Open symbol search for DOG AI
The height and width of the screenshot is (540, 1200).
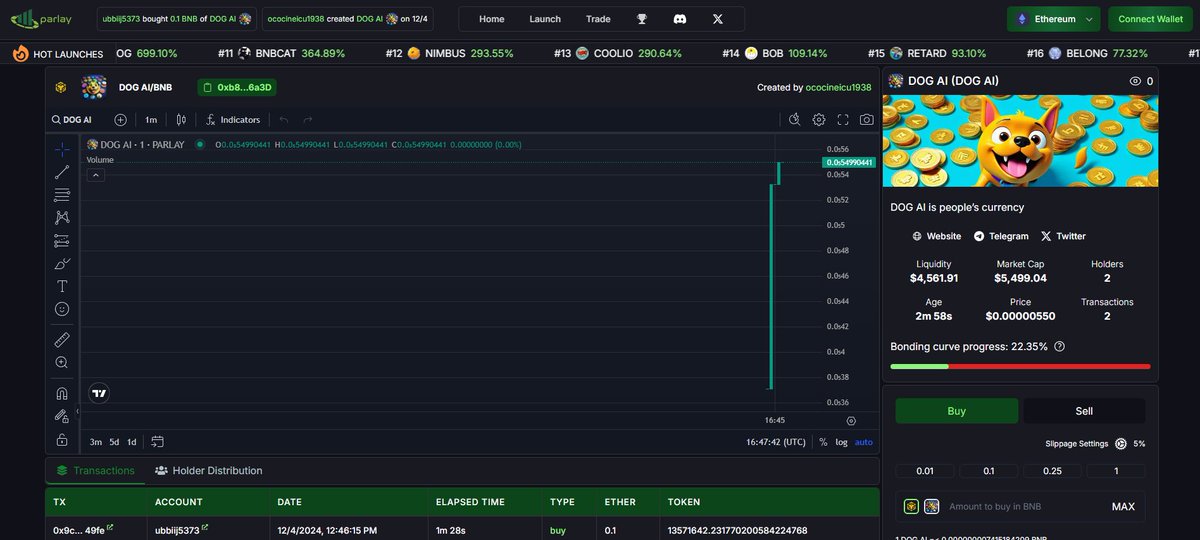coord(71,120)
